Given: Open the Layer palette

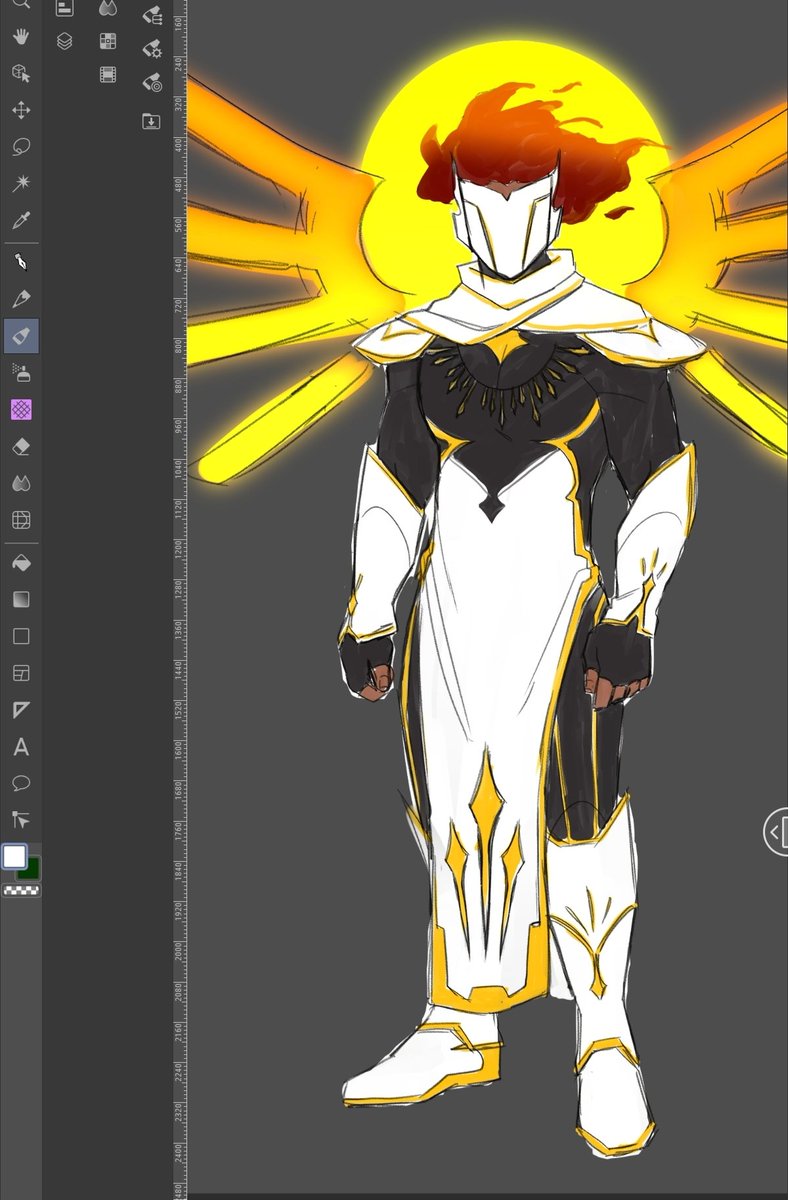Looking at the screenshot, I should [64, 42].
